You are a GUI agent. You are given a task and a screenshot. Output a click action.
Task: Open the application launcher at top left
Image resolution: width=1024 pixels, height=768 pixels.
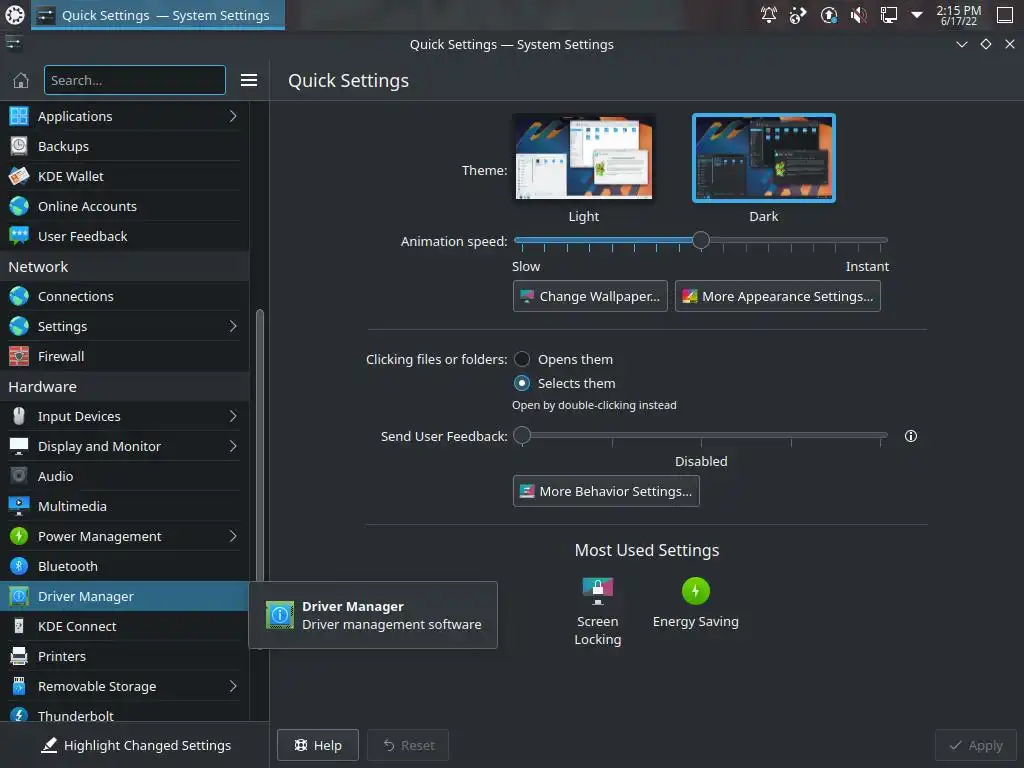point(14,14)
